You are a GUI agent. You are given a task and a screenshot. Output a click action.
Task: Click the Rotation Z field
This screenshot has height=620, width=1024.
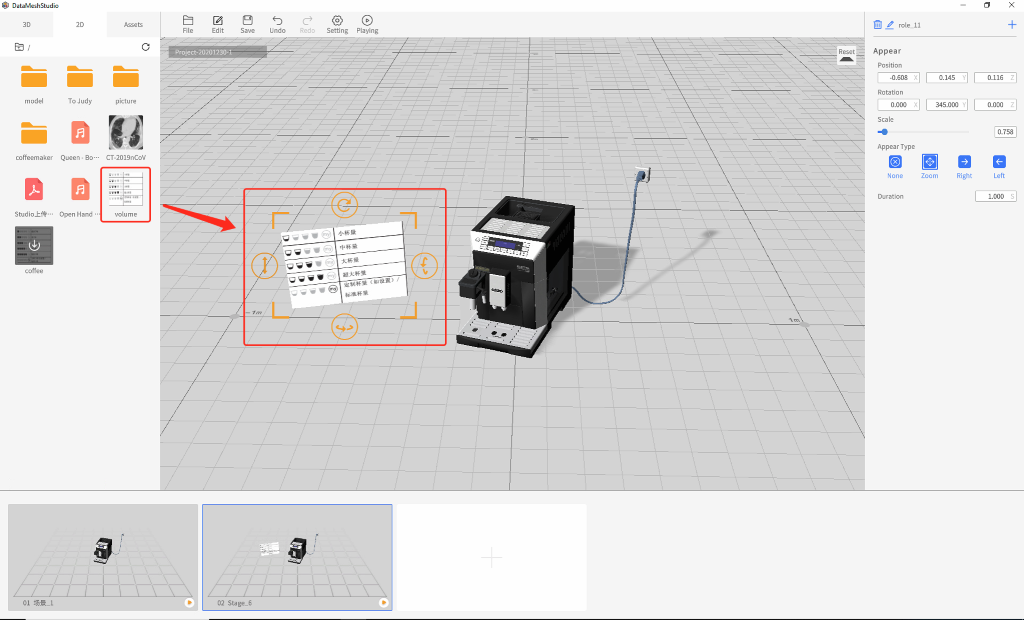pos(995,105)
